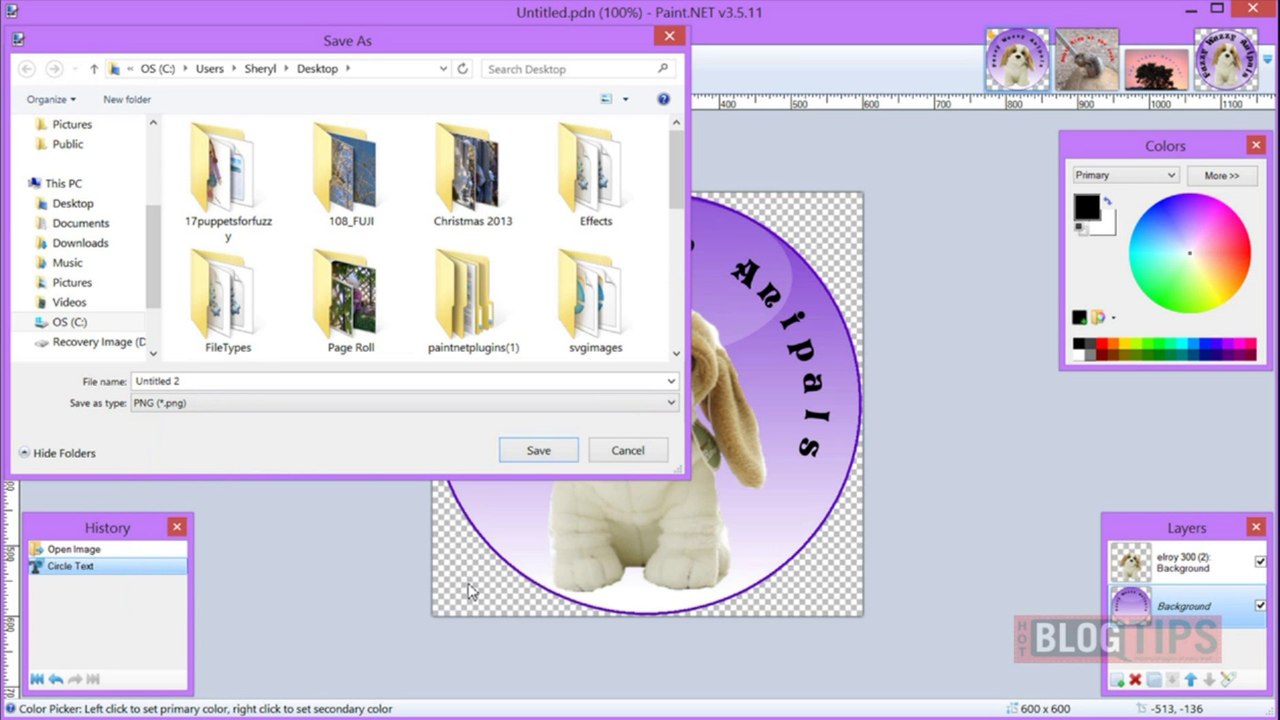Select Music in the navigation tree

coord(67,263)
